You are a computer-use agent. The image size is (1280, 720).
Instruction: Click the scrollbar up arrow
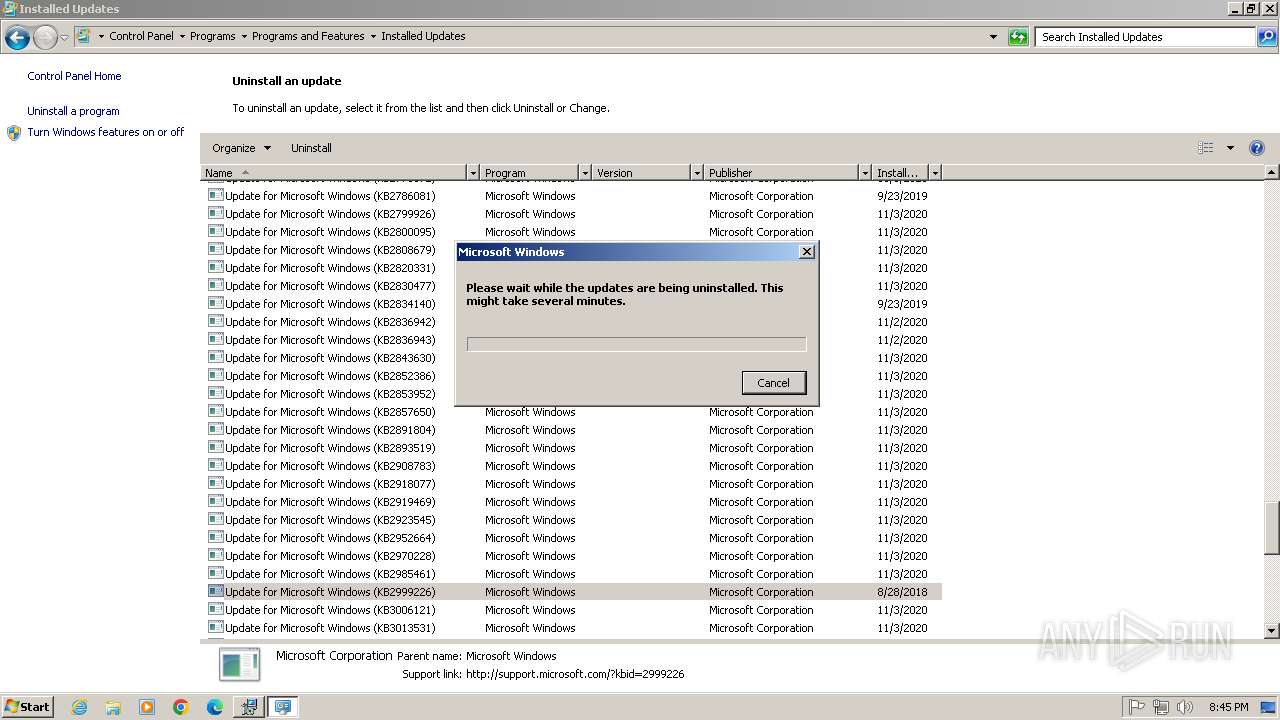1272,173
